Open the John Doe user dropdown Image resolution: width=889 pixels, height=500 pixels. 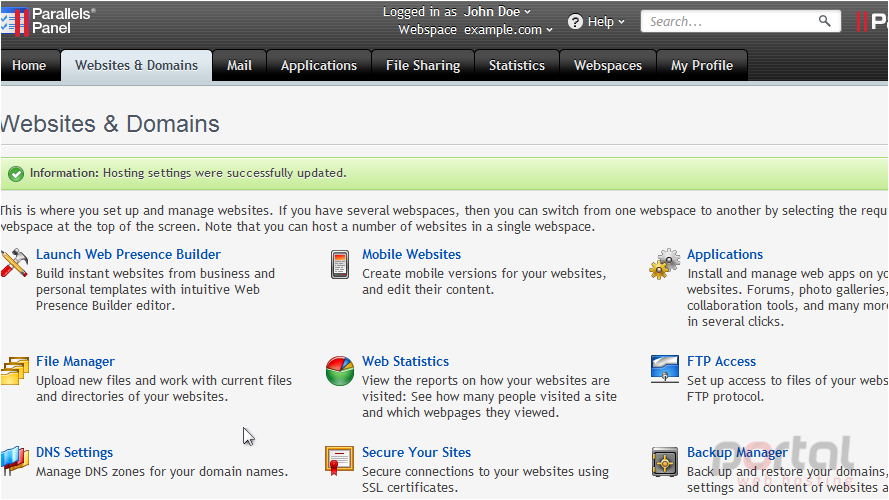coord(497,11)
